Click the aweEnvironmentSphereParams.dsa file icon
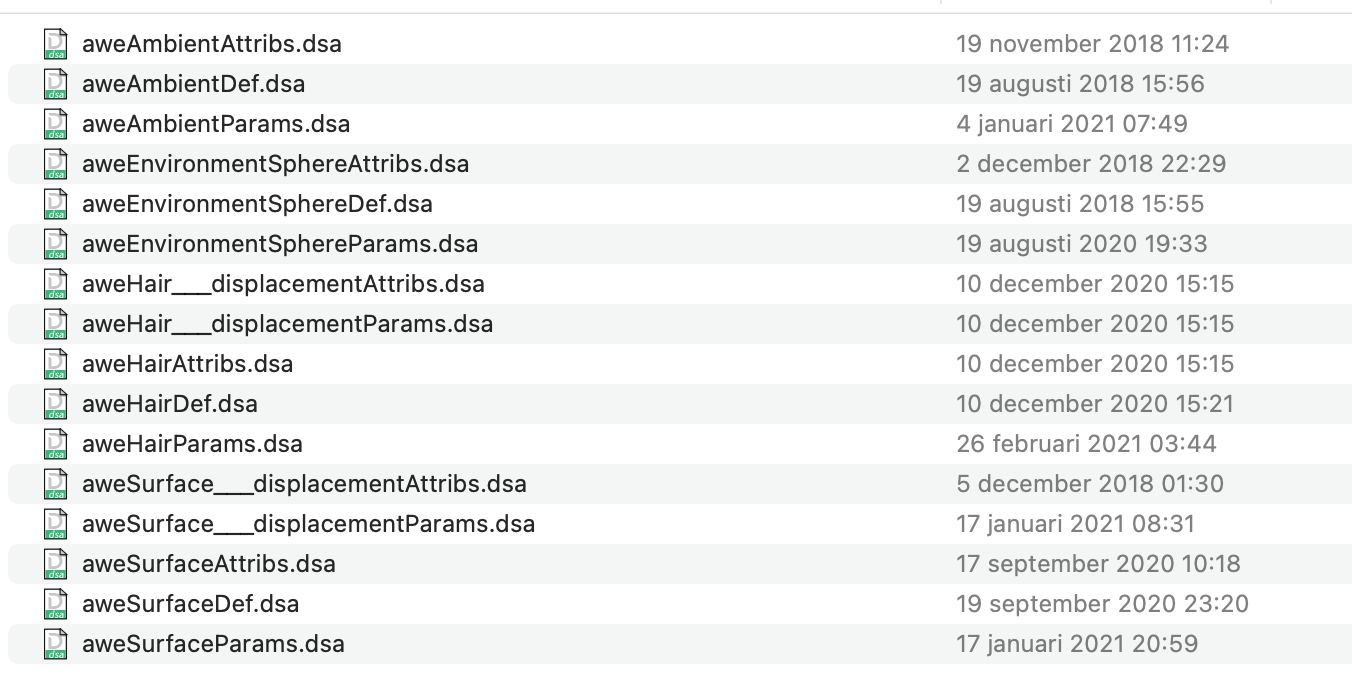Screen dimensions: 1352x686 (56, 244)
